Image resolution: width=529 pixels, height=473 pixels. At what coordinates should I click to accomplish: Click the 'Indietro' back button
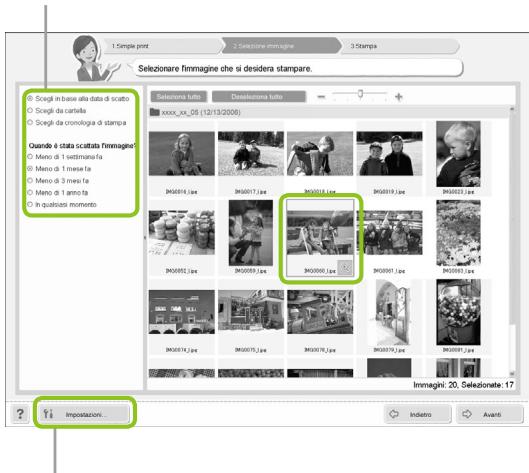[x=417, y=414]
